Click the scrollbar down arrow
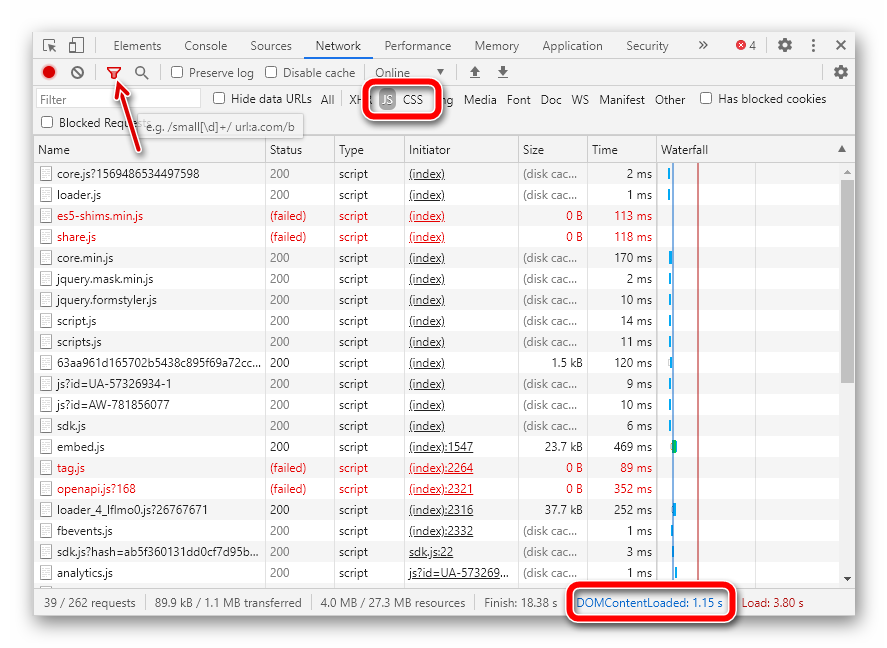Screen dimensions: 887x648 click(x=847, y=578)
